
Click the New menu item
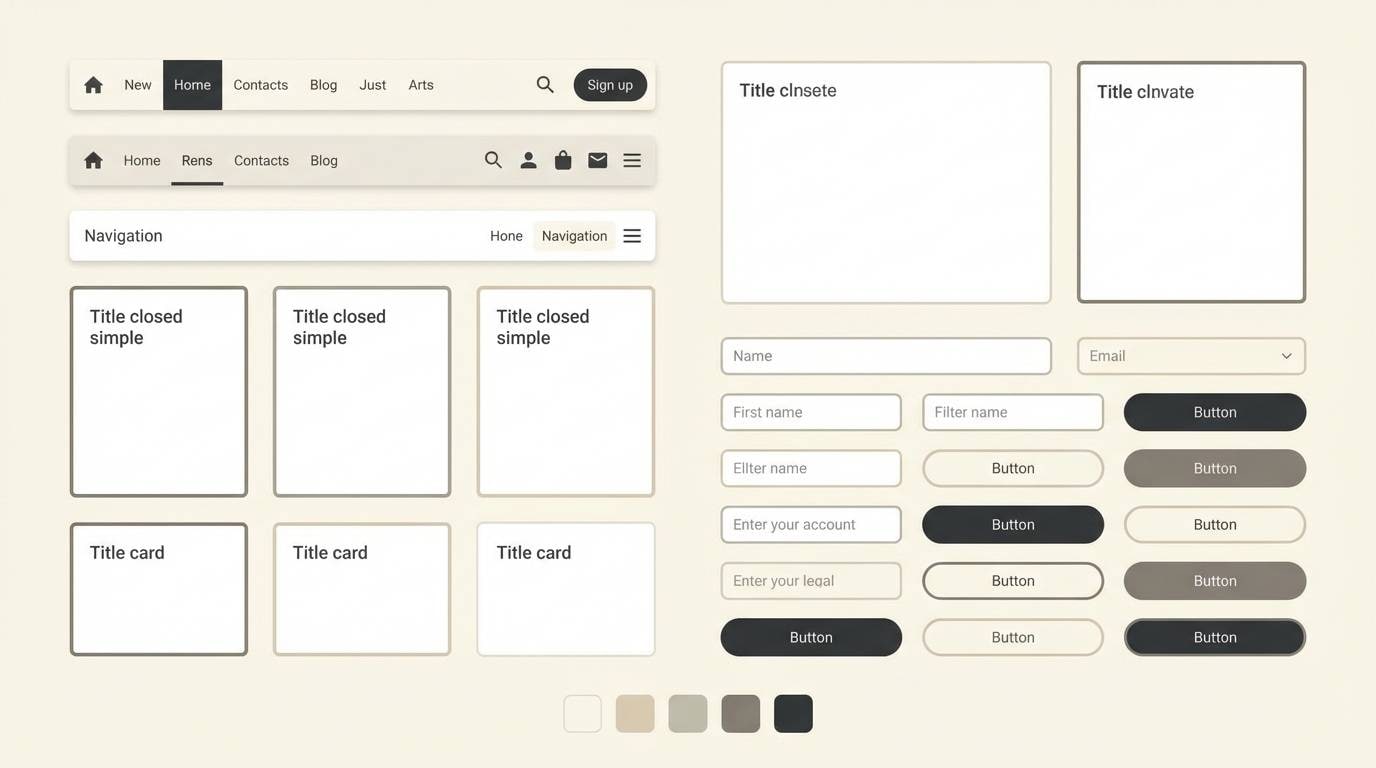[x=137, y=83]
